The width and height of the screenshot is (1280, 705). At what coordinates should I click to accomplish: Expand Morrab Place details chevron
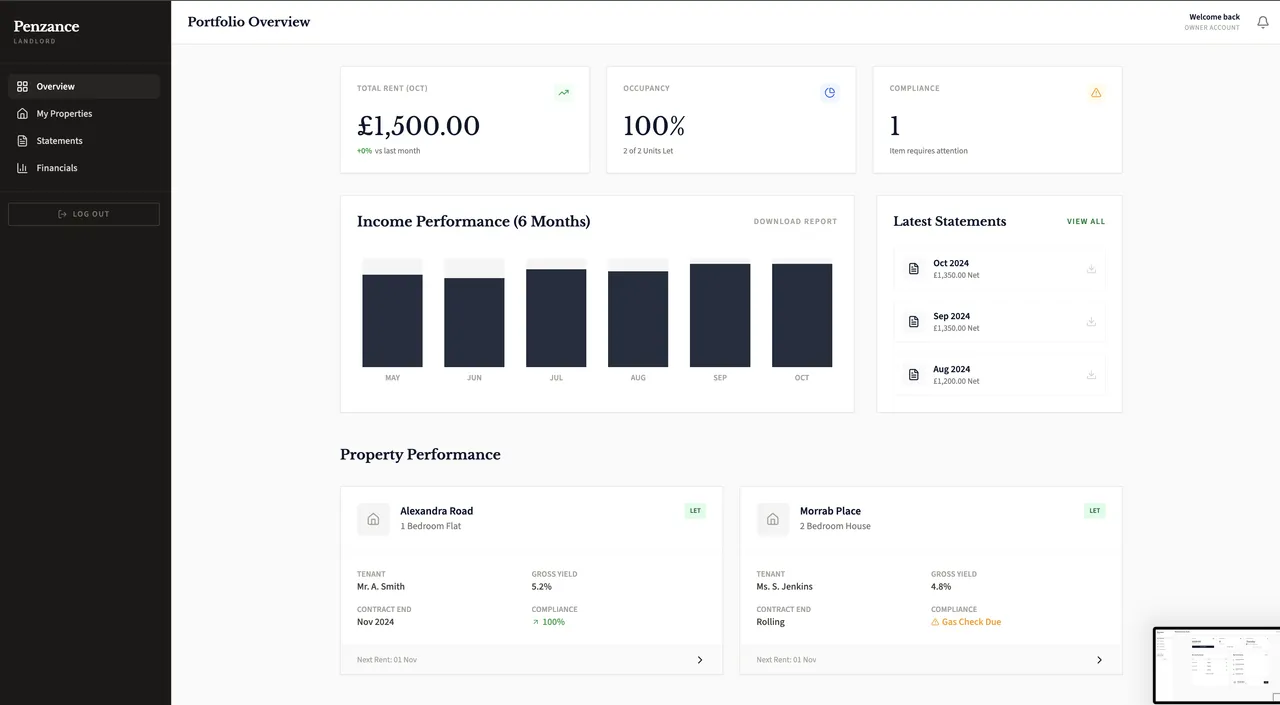click(x=1099, y=660)
